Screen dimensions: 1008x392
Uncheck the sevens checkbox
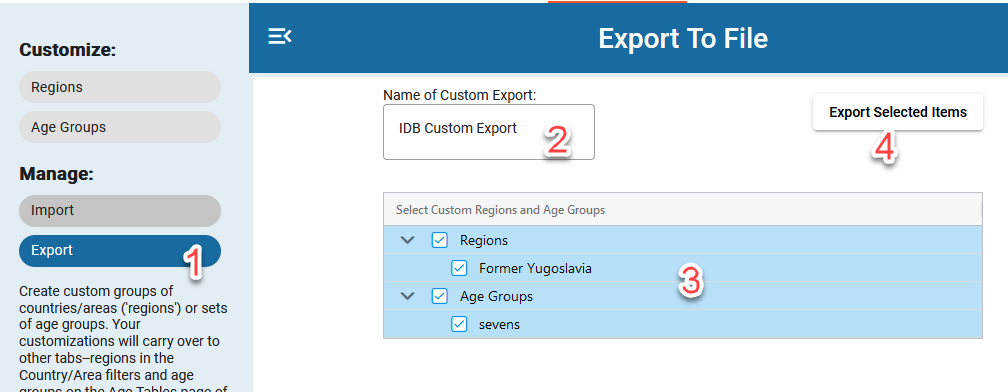click(459, 325)
